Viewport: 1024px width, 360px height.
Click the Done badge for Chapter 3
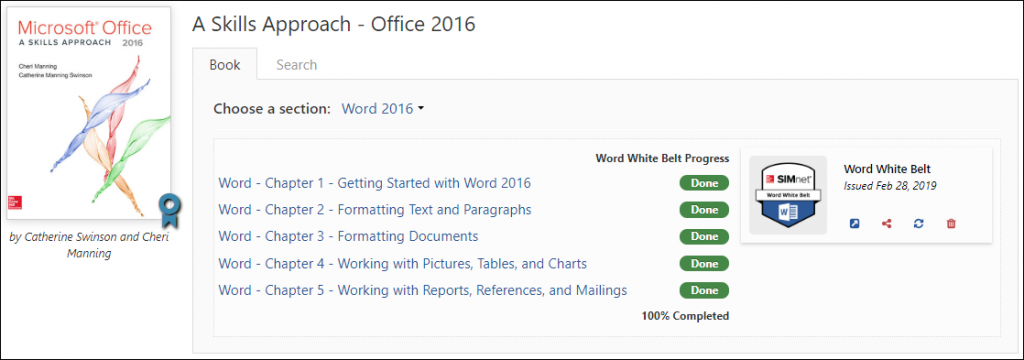pos(704,237)
